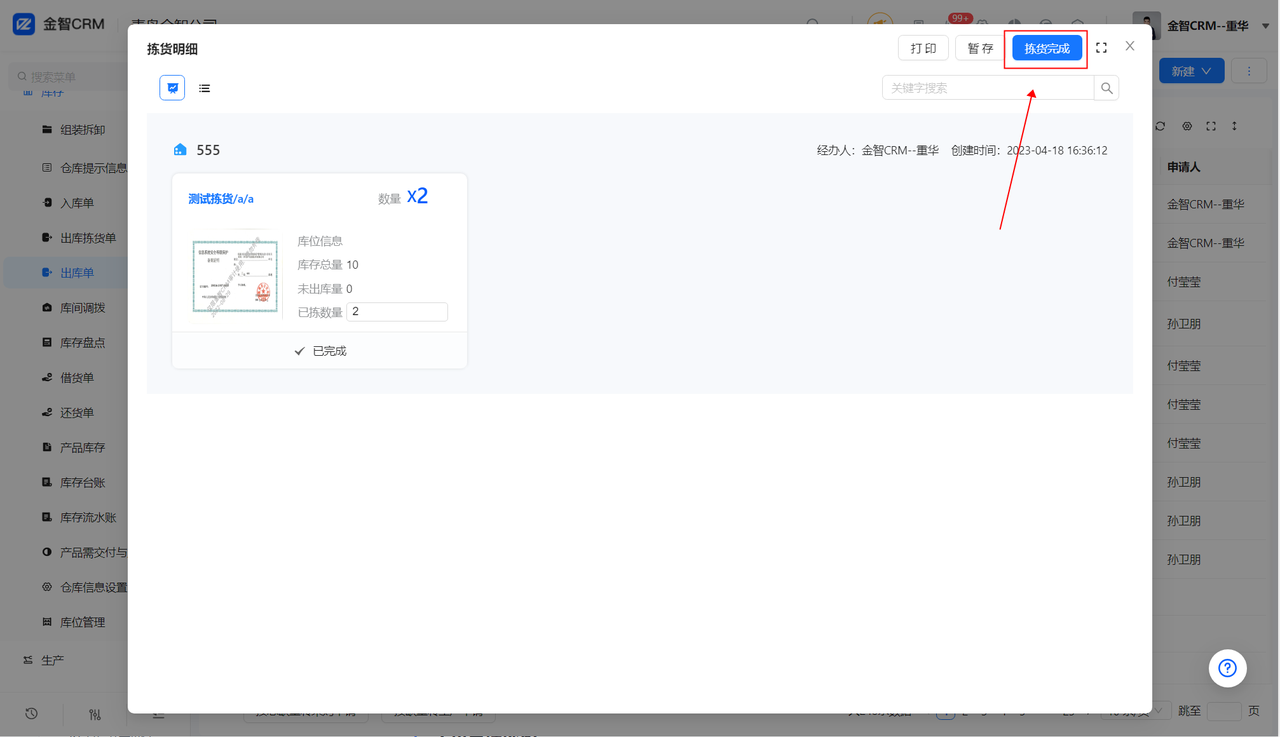The image size is (1280, 737).
Task: Click the user avatar photo
Action: tap(1146, 25)
